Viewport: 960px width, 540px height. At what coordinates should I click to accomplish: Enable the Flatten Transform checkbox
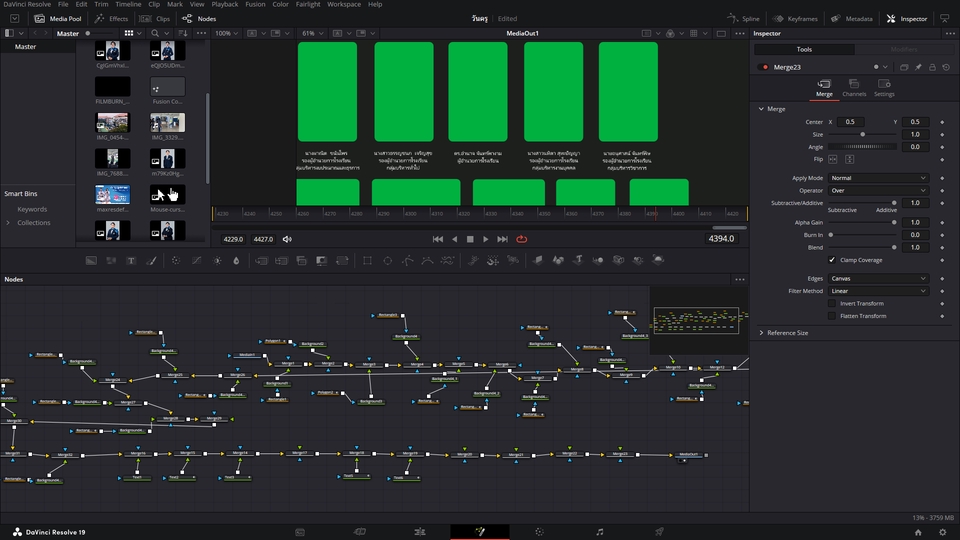[832, 316]
